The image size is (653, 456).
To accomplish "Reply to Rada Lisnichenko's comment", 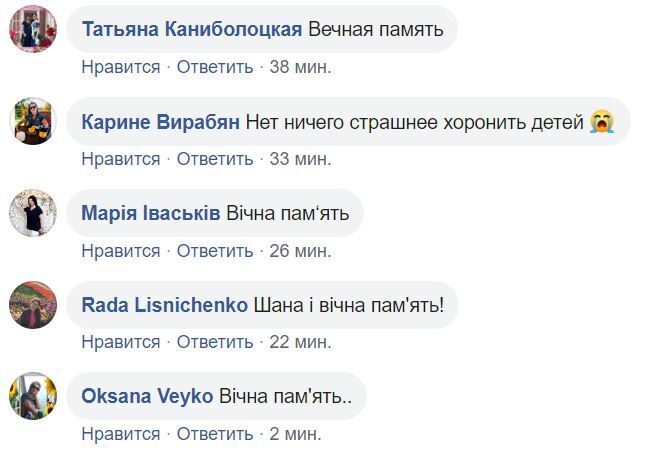I will click(215, 342).
